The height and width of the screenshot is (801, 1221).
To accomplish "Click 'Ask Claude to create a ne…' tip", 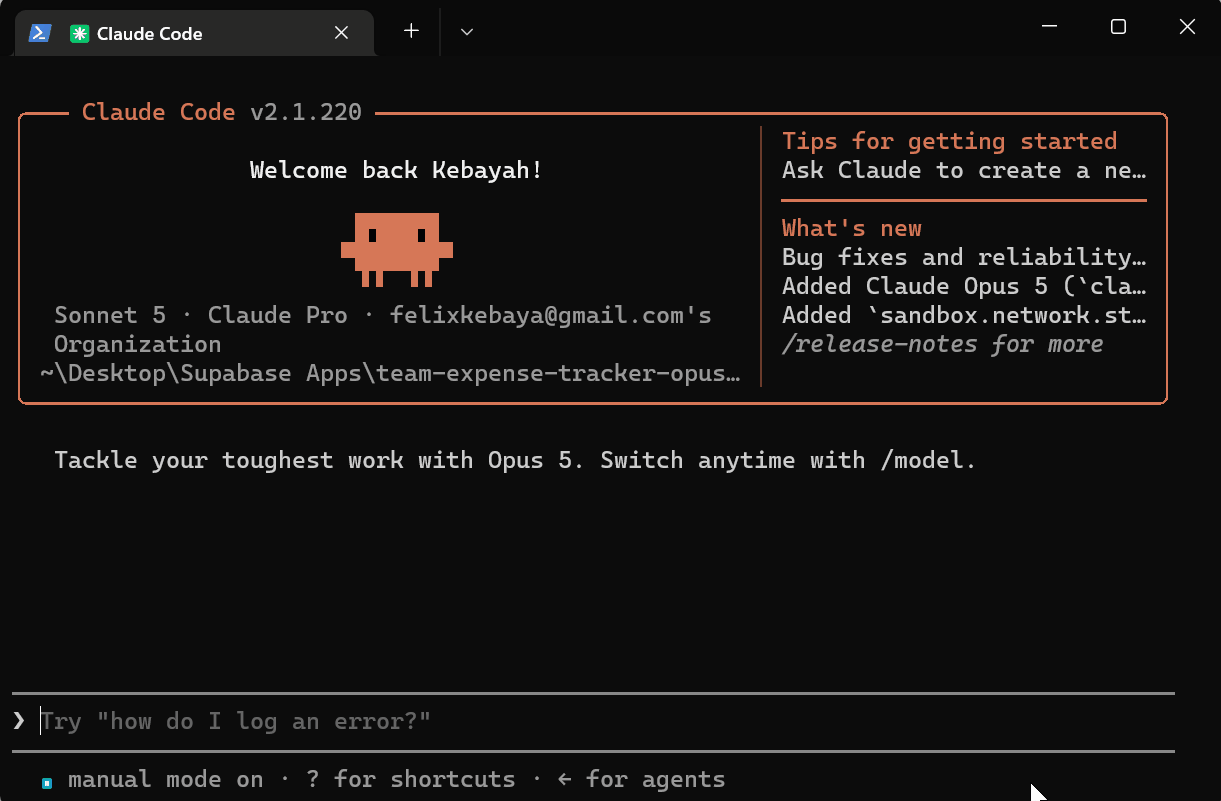I will [964, 170].
